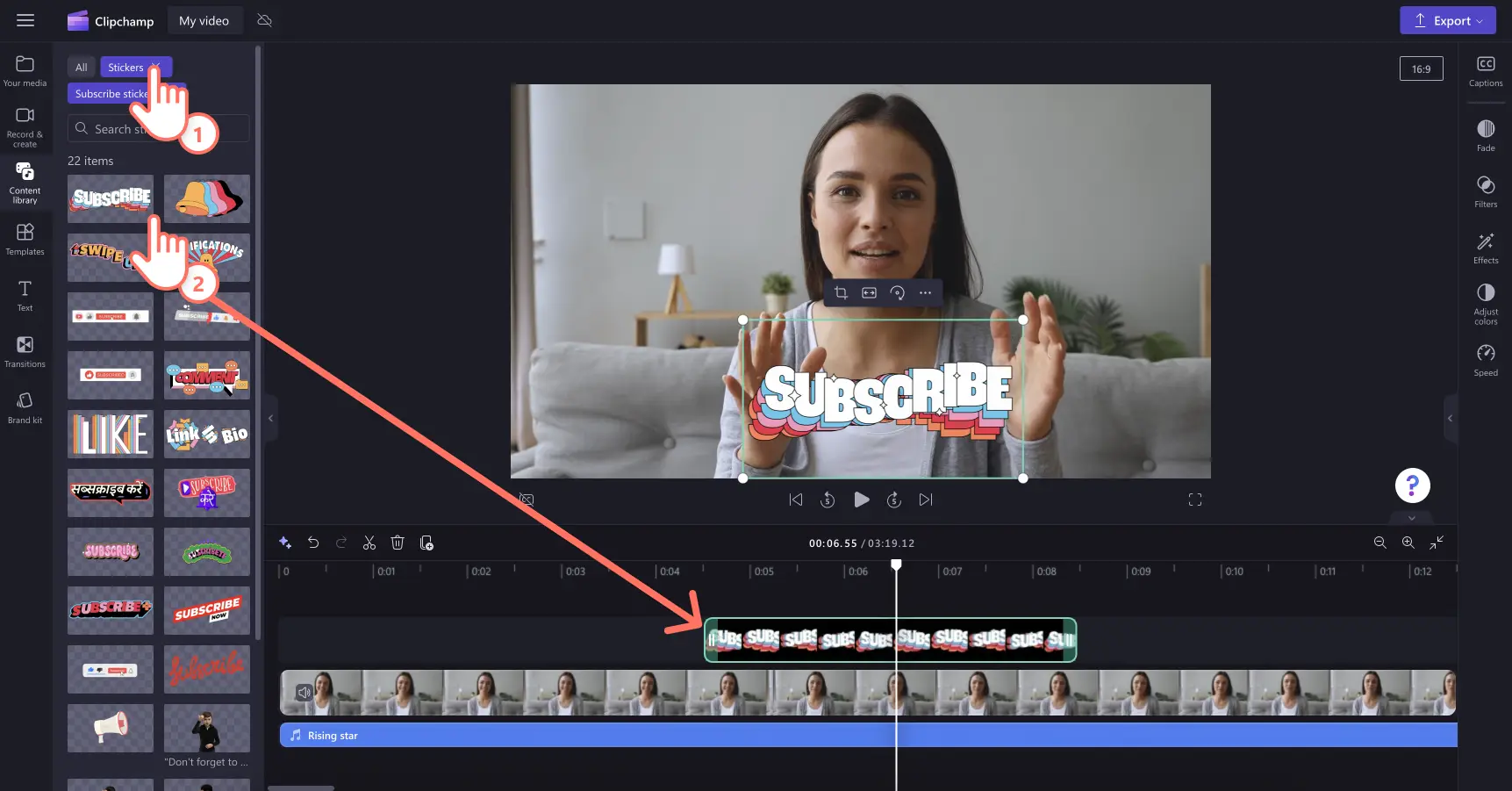Click the rotate icon on floating toolbar
Image resolution: width=1512 pixels, height=791 pixels.
pos(897,292)
